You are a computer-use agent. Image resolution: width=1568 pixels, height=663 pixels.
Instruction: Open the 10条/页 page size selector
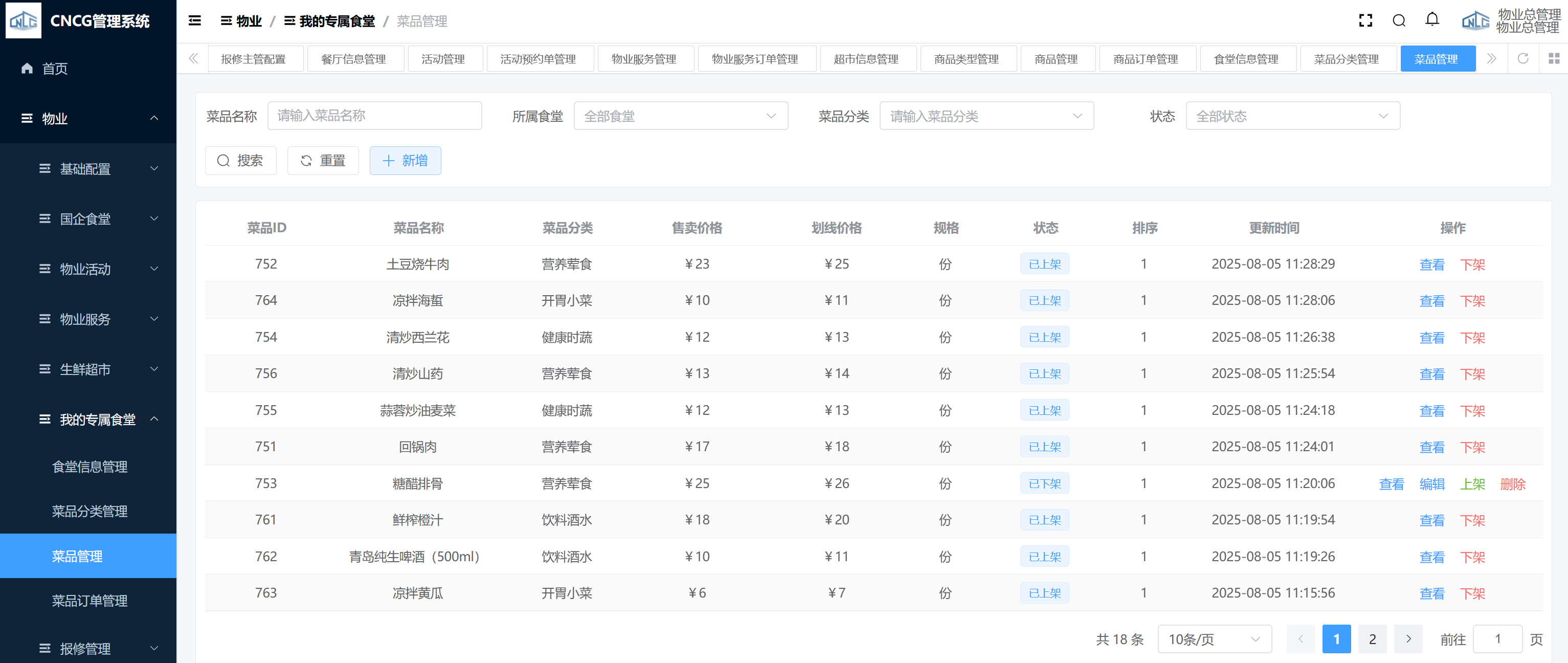pos(1214,639)
